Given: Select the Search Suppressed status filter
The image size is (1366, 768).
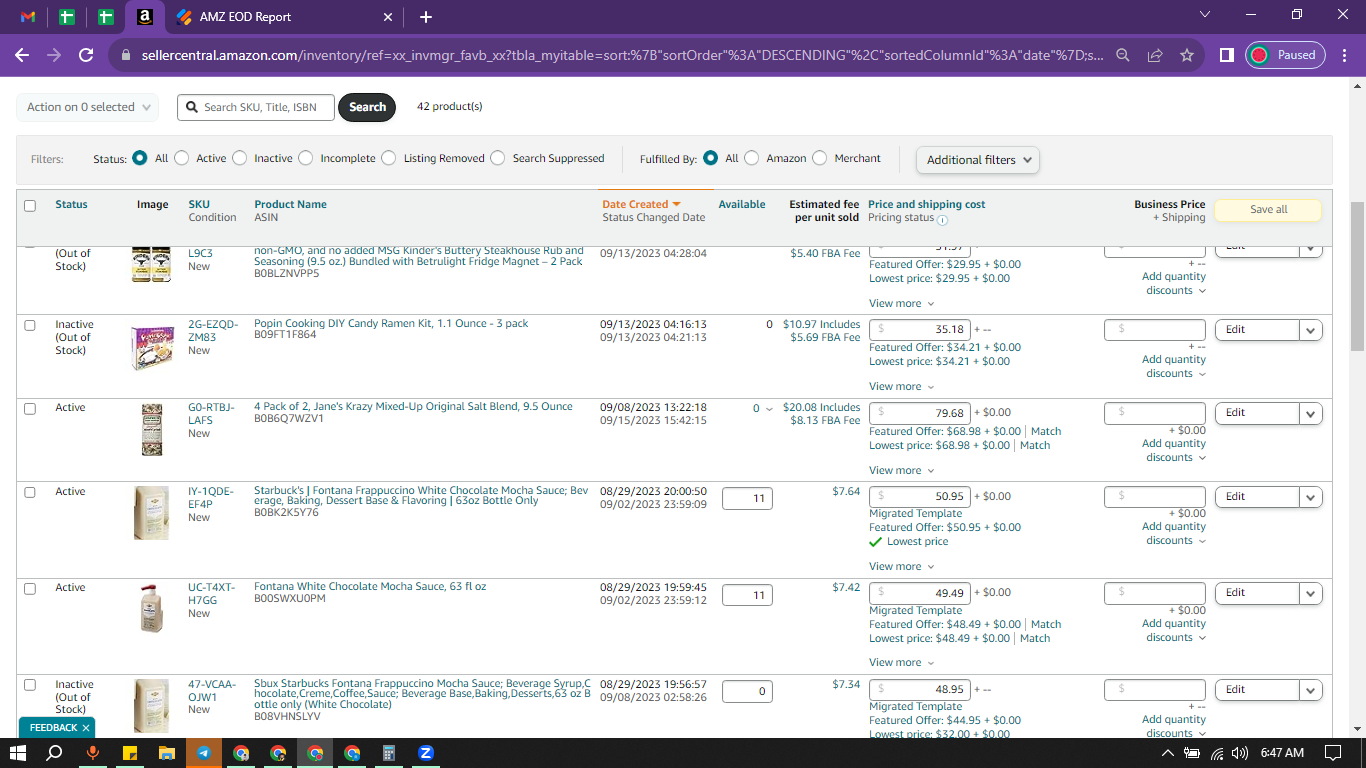Looking at the screenshot, I should pos(498,158).
